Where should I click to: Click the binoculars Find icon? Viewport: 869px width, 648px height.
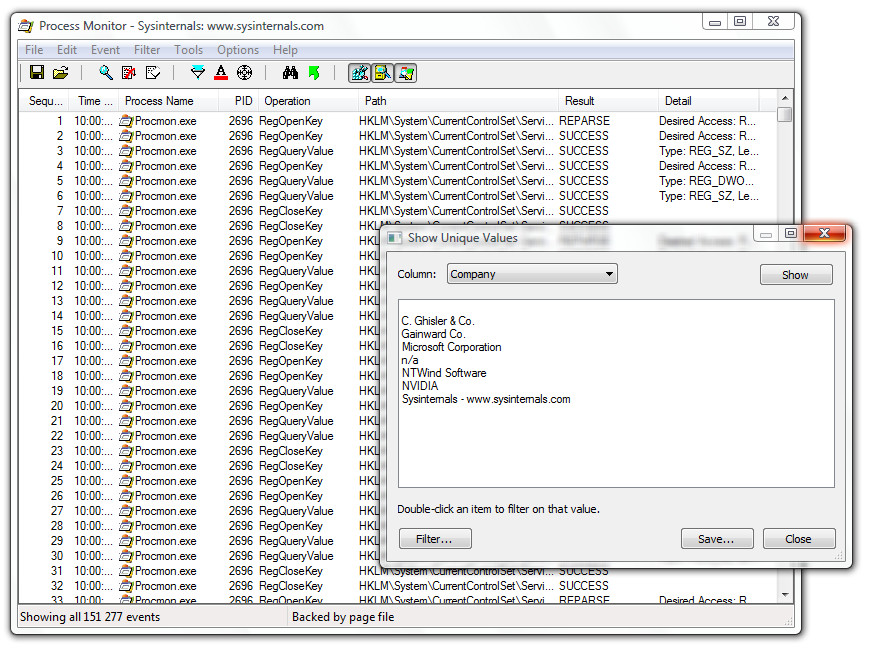290,73
